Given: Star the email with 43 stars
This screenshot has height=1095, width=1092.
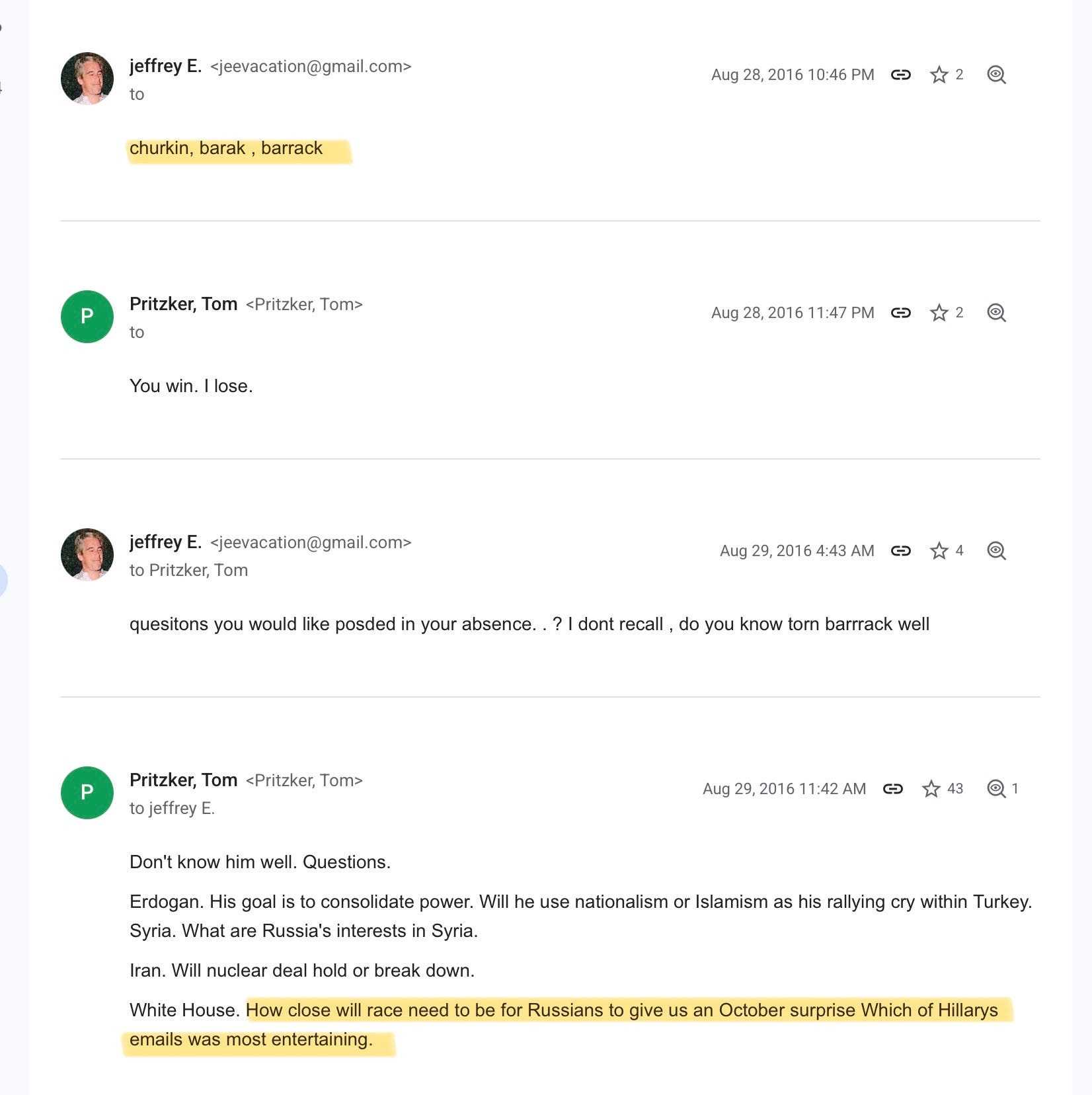Looking at the screenshot, I should point(931,789).
